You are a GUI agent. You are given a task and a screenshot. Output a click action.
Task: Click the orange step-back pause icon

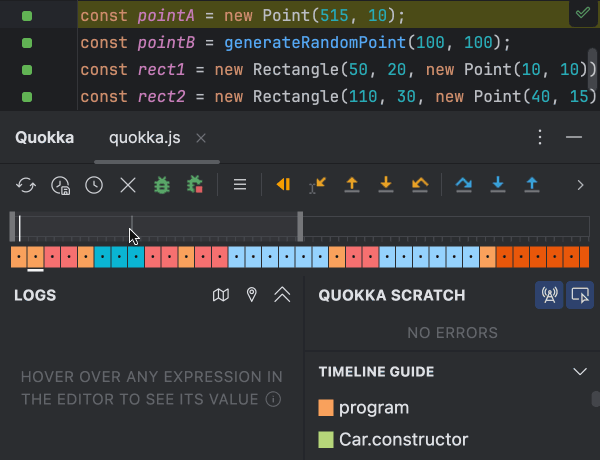tap(284, 184)
